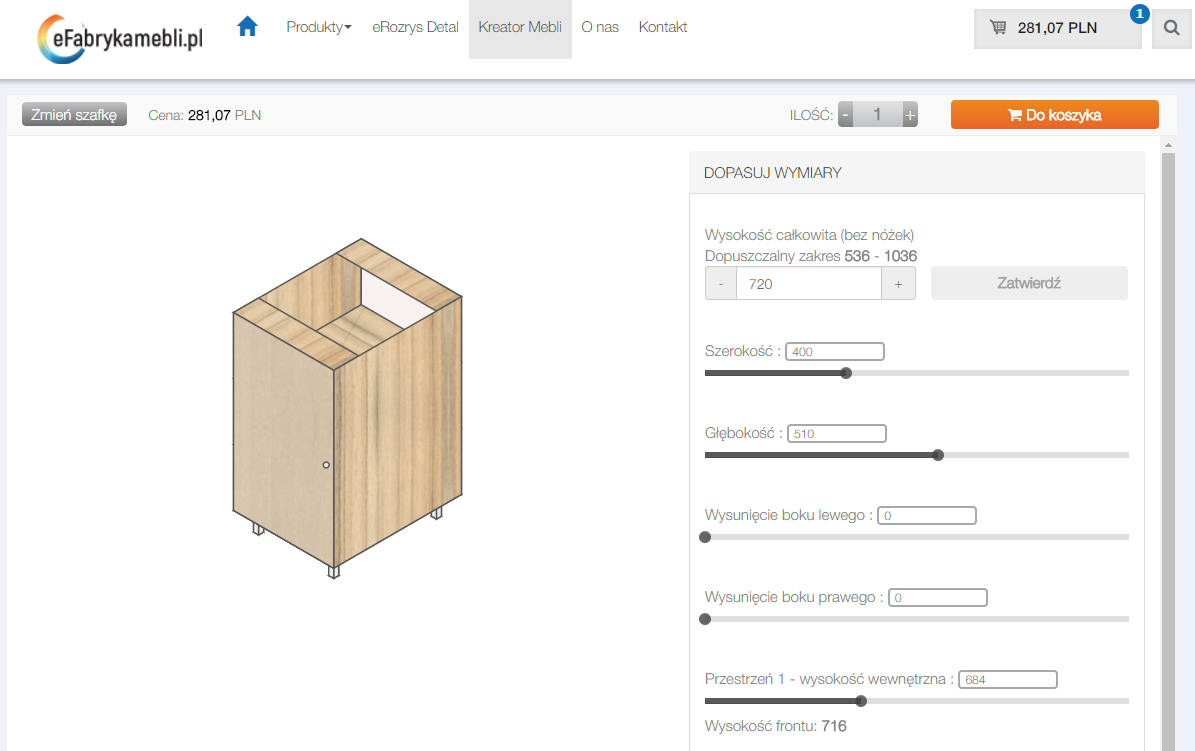Add the cabinet with Do koszyka button
Screen dimensions: 1195x751
coord(1054,115)
